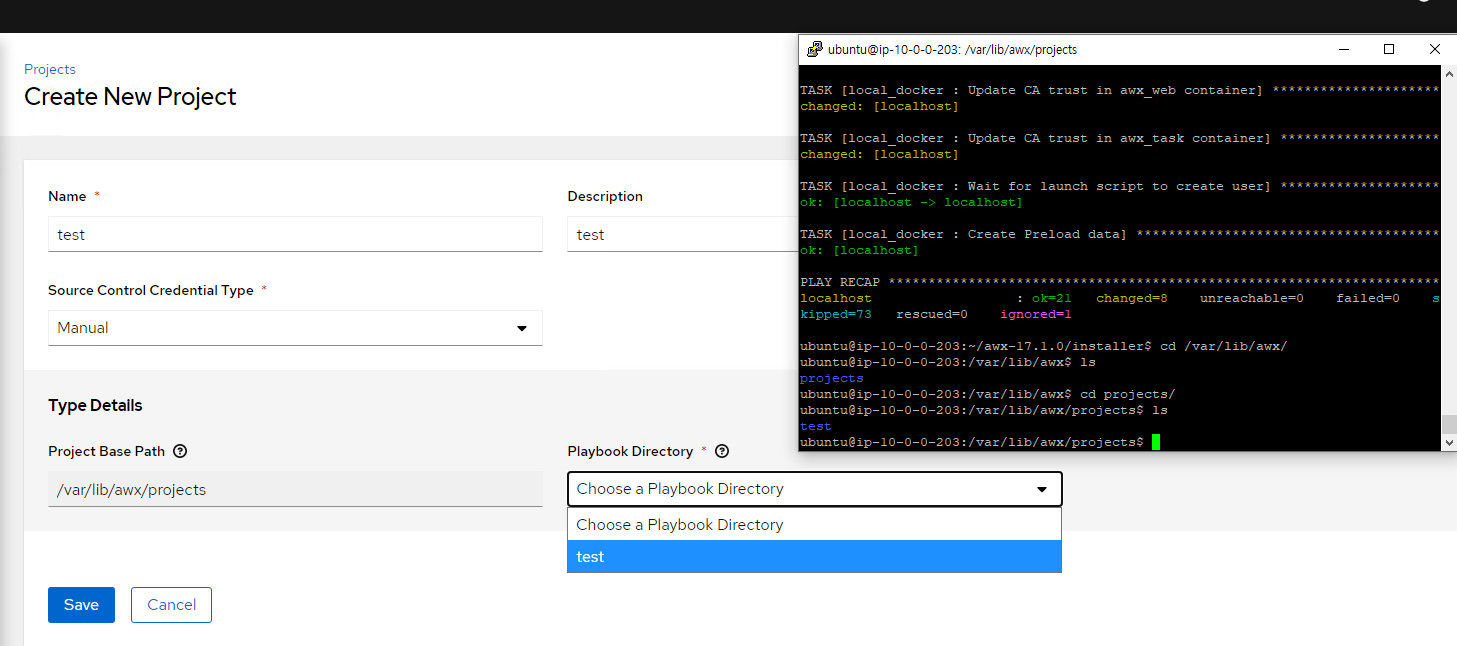Click the Project Base Path help icon

click(x=180, y=451)
